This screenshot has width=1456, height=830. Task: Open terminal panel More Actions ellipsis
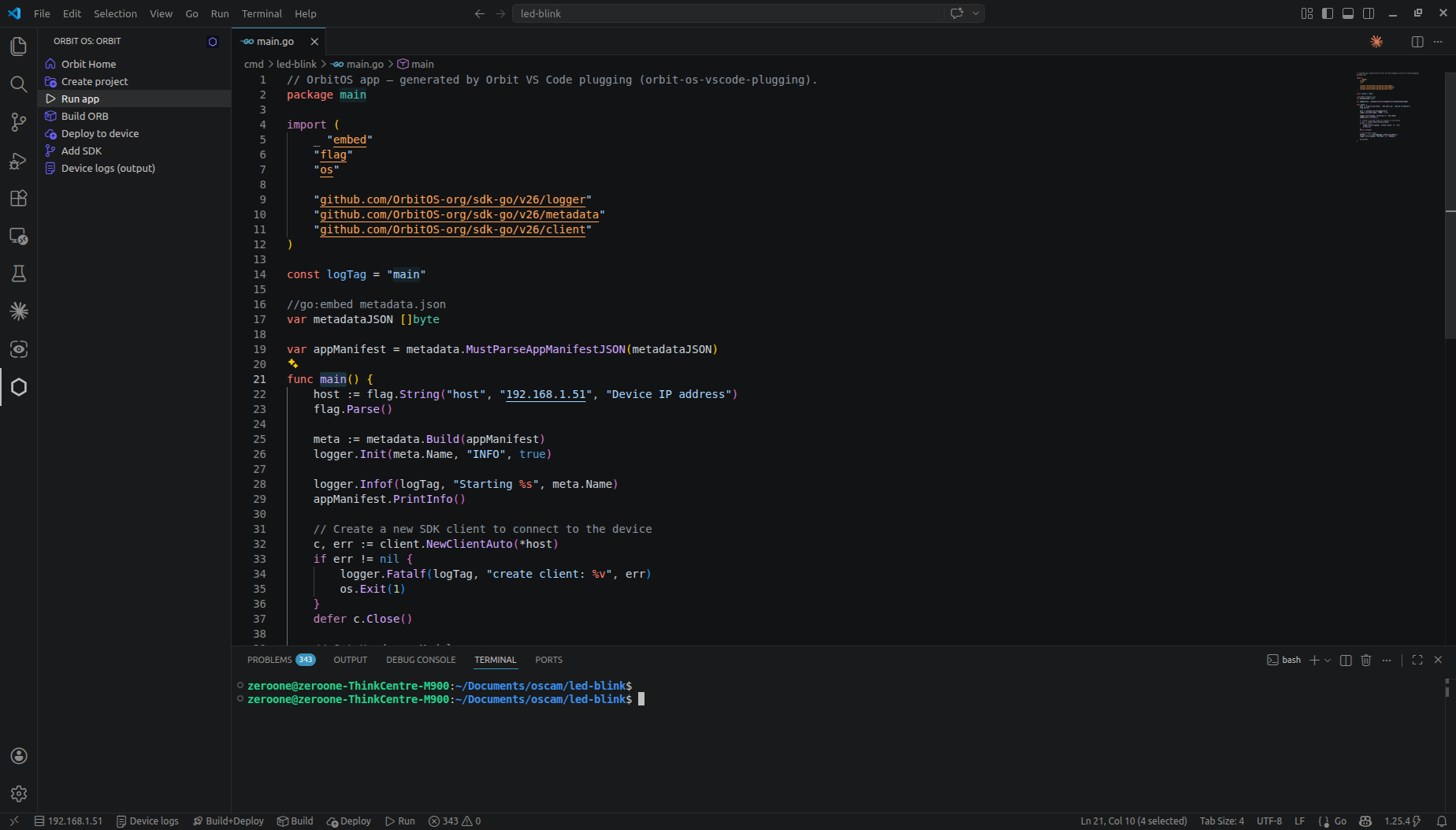pos(1387,660)
